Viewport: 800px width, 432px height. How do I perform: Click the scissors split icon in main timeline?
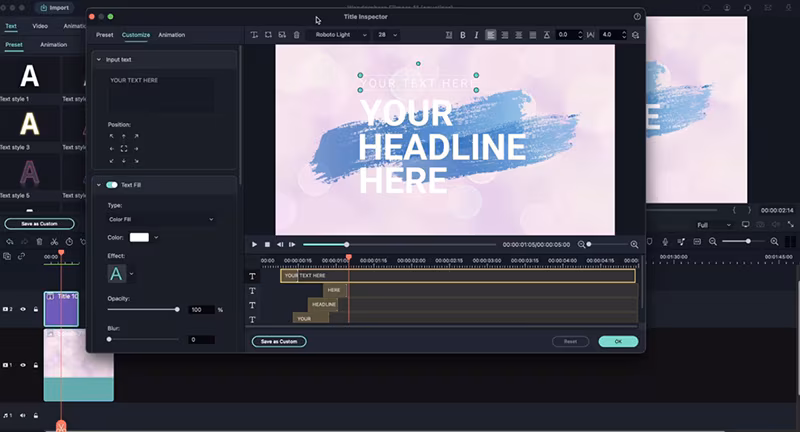click(54, 242)
